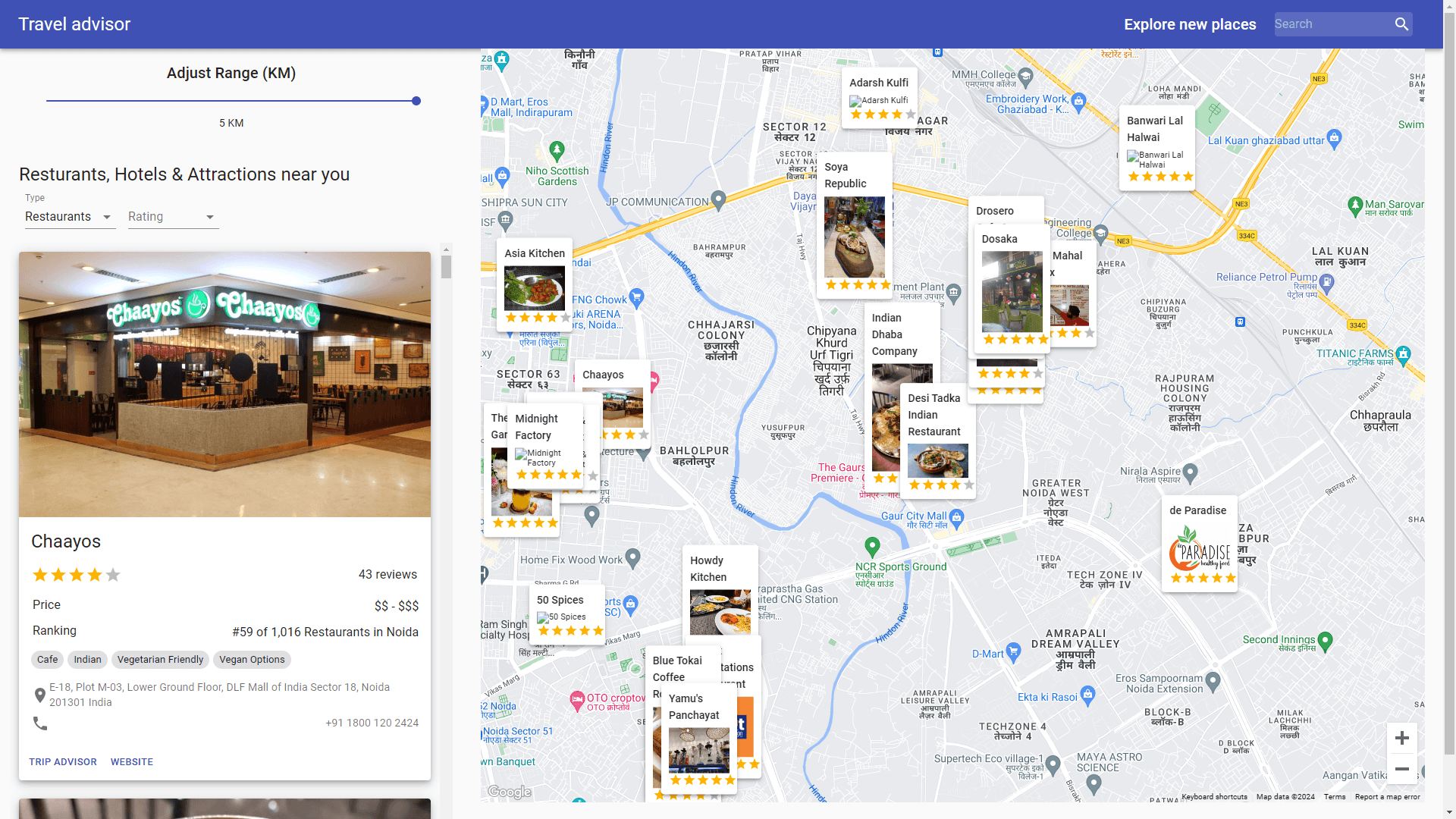Open the Type Restaurants dropdown
The image size is (1456, 819).
coord(69,217)
